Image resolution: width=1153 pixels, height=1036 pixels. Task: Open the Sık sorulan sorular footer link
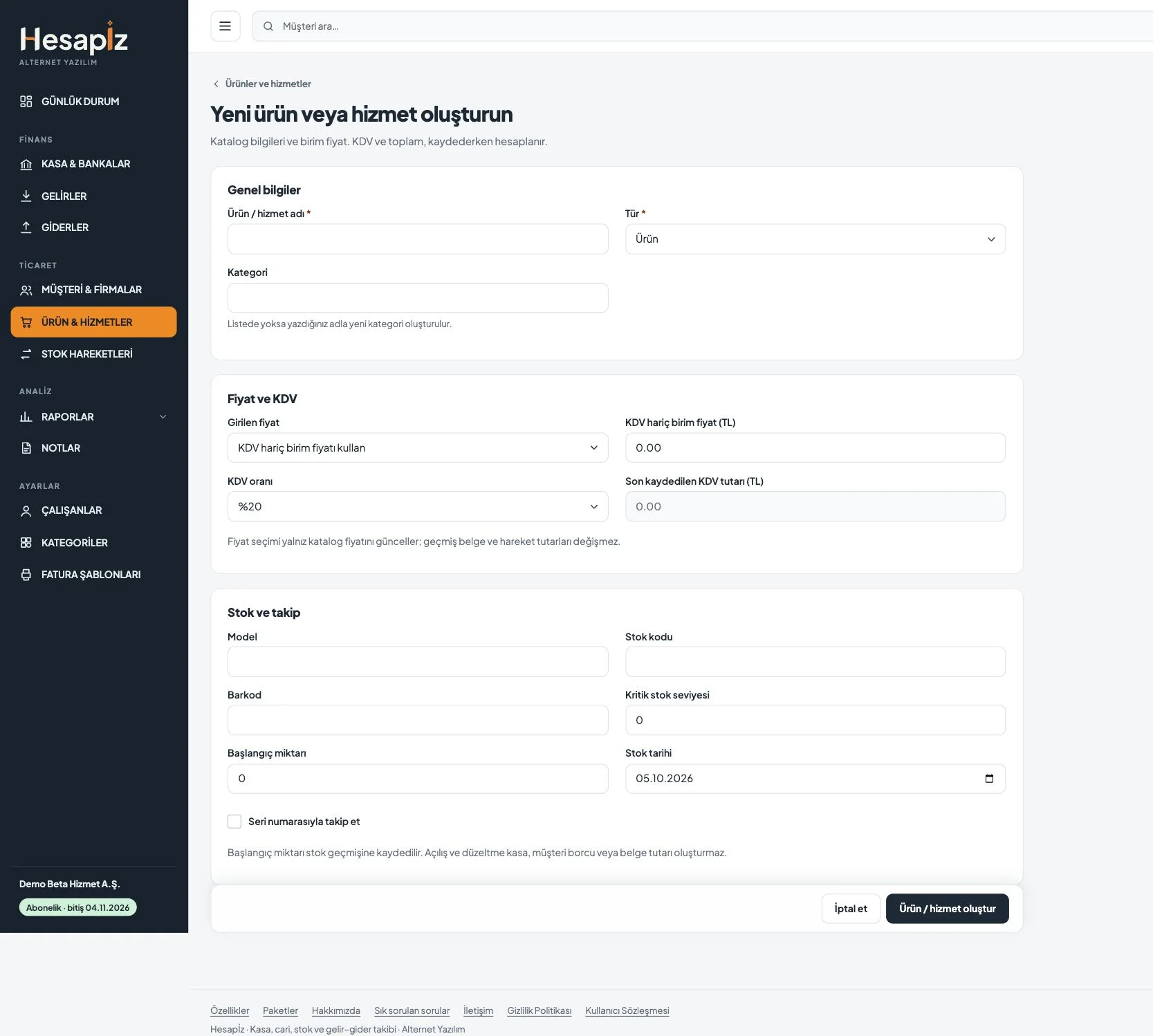coord(412,1011)
